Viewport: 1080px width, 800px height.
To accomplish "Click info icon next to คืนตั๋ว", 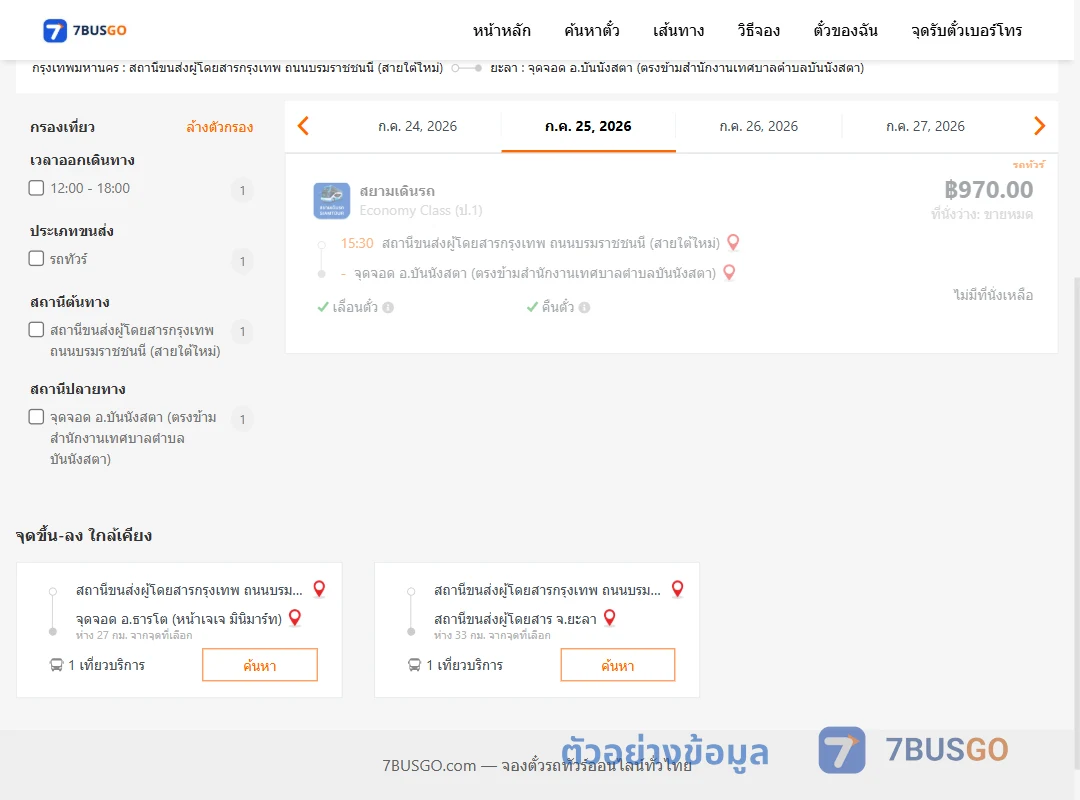I will (585, 307).
